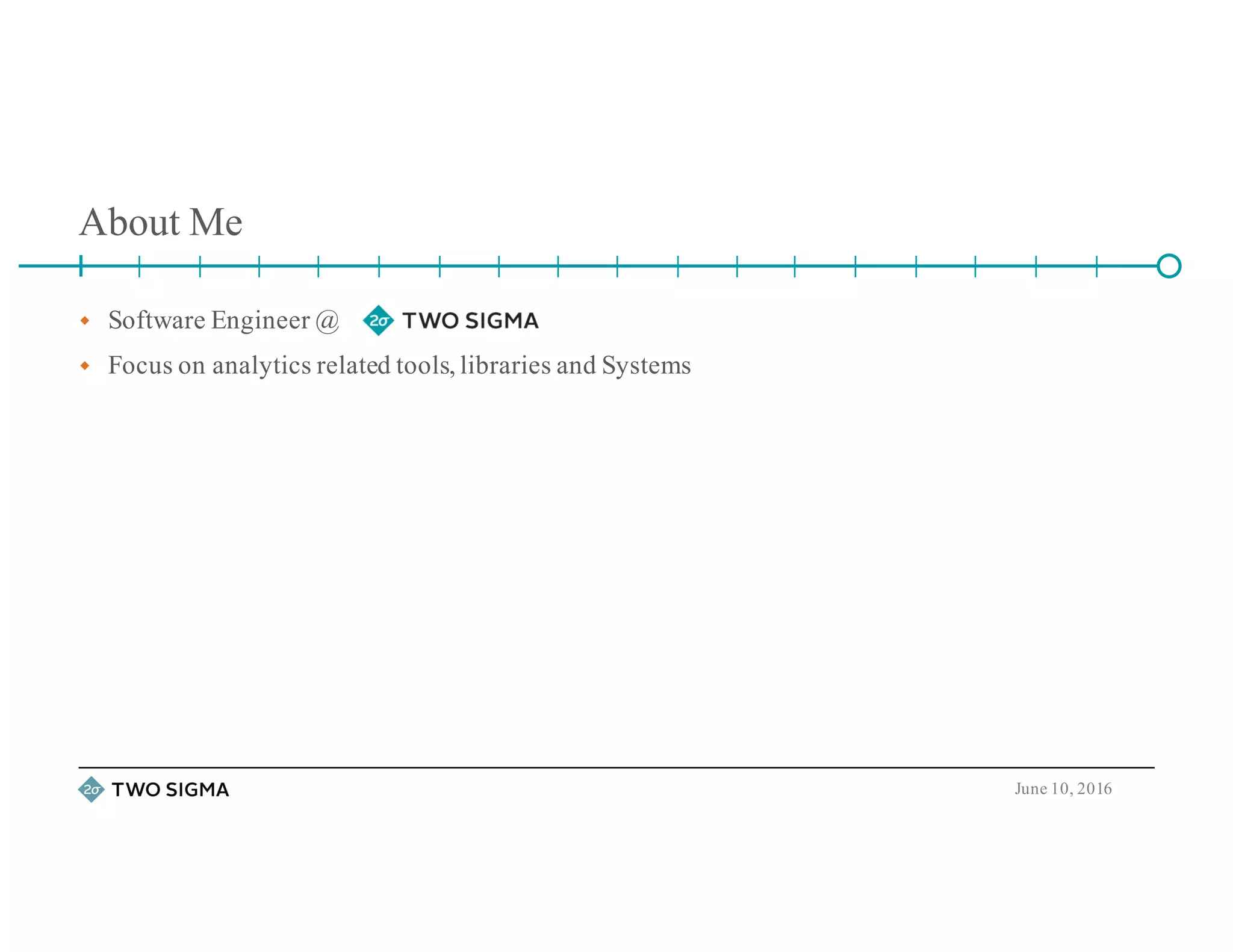The height and width of the screenshot is (952, 1233).
Task: Select the About Me slide title
Action: pyautogui.click(x=161, y=222)
